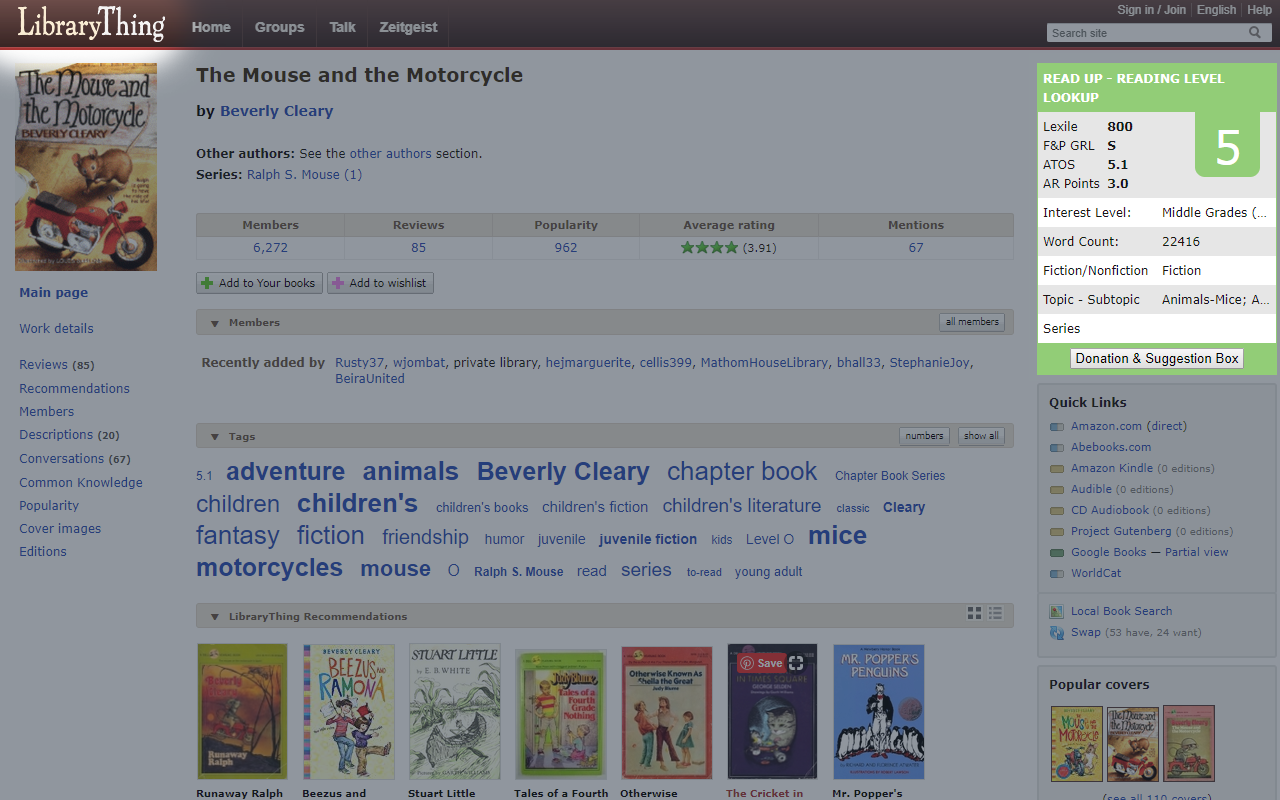Image resolution: width=1280 pixels, height=800 pixels.
Task: Open the Stuart Little cover
Action: pos(455,712)
